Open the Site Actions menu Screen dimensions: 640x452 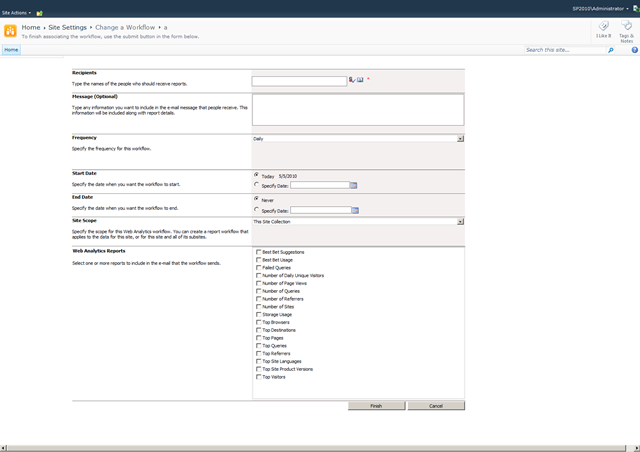click(16, 13)
